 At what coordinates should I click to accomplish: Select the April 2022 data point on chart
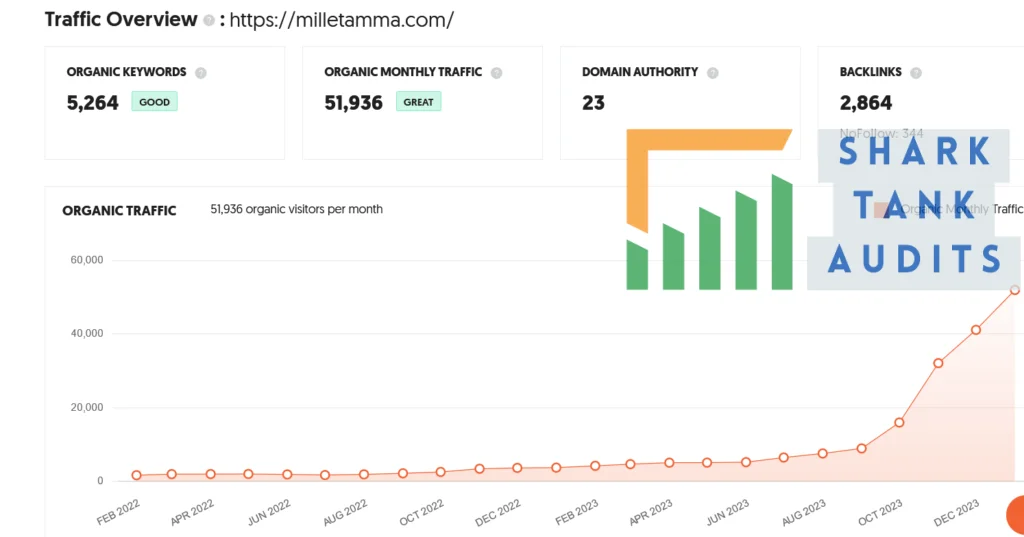click(210, 474)
